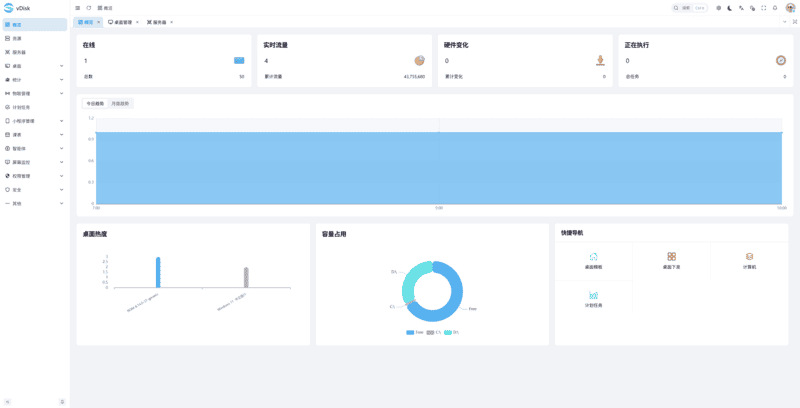Viewport: 800px width, 408px height.
Task: Toggle dark mode with the moon icon
Action: coord(729,8)
